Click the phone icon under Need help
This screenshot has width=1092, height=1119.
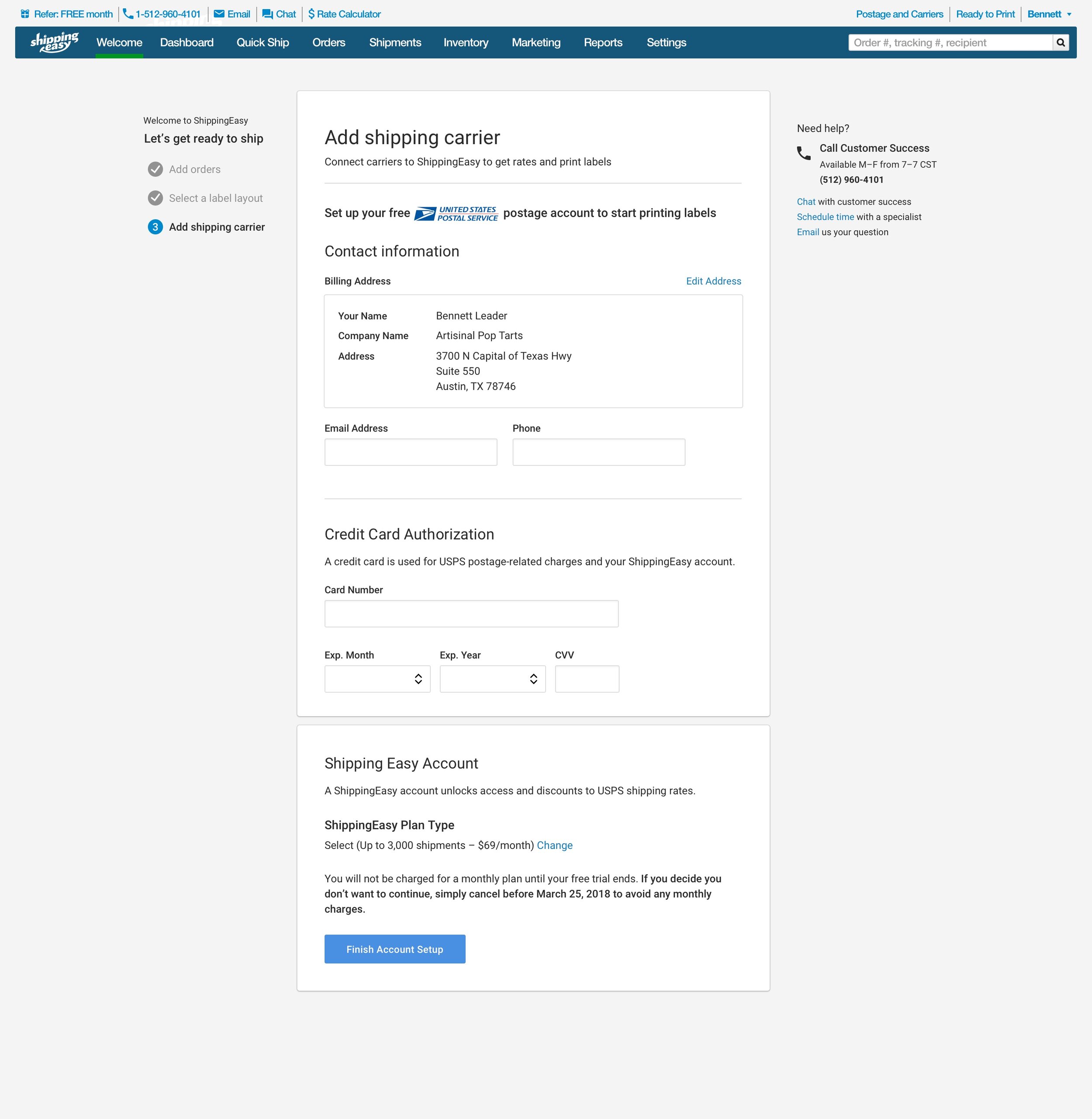click(x=804, y=152)
